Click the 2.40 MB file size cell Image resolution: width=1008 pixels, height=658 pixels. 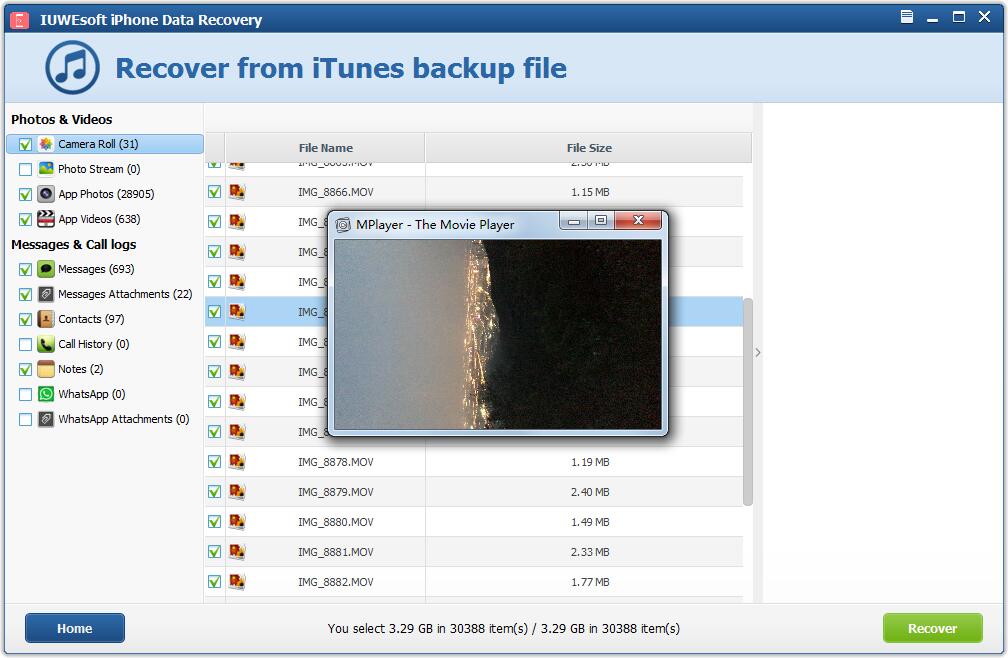(590, 492)
